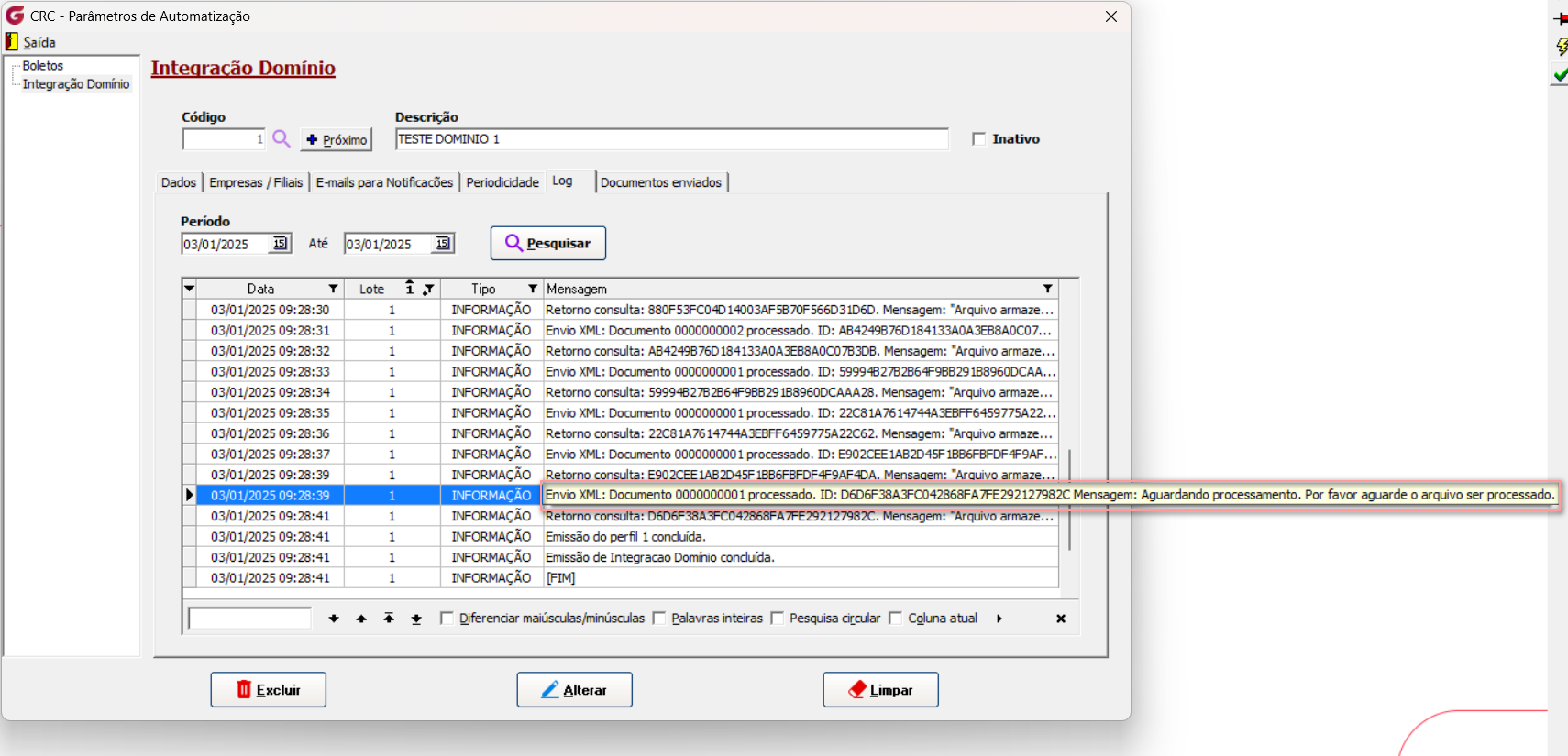The image size is (1568, 756).
Task: Switch to the Dados tab
Action: click(179, 182)
